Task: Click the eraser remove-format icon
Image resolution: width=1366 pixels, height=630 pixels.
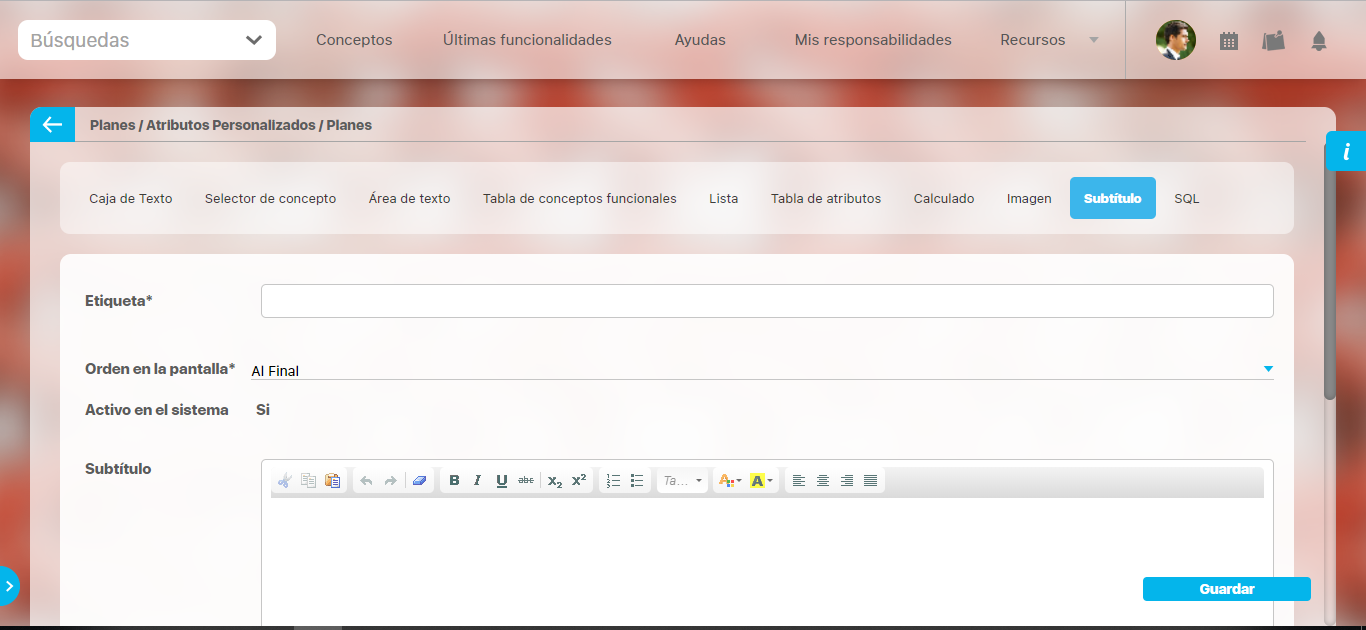Action: 419,481
